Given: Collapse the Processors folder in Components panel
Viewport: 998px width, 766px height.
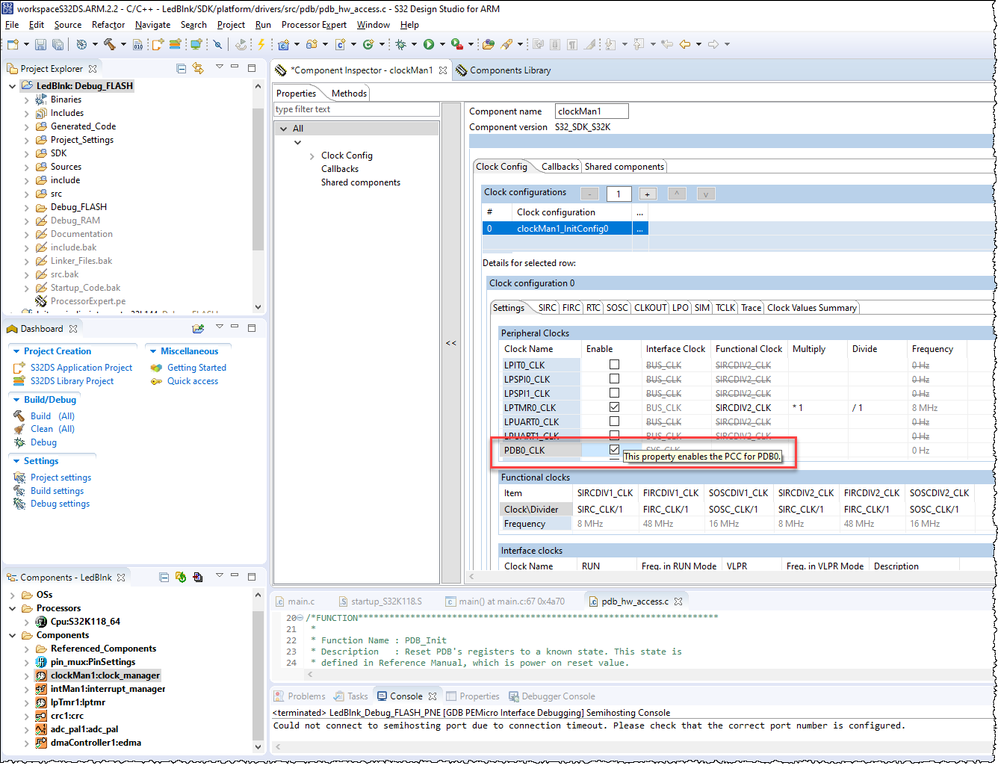Looking at the screenshot, I should [x=12, y=608].
